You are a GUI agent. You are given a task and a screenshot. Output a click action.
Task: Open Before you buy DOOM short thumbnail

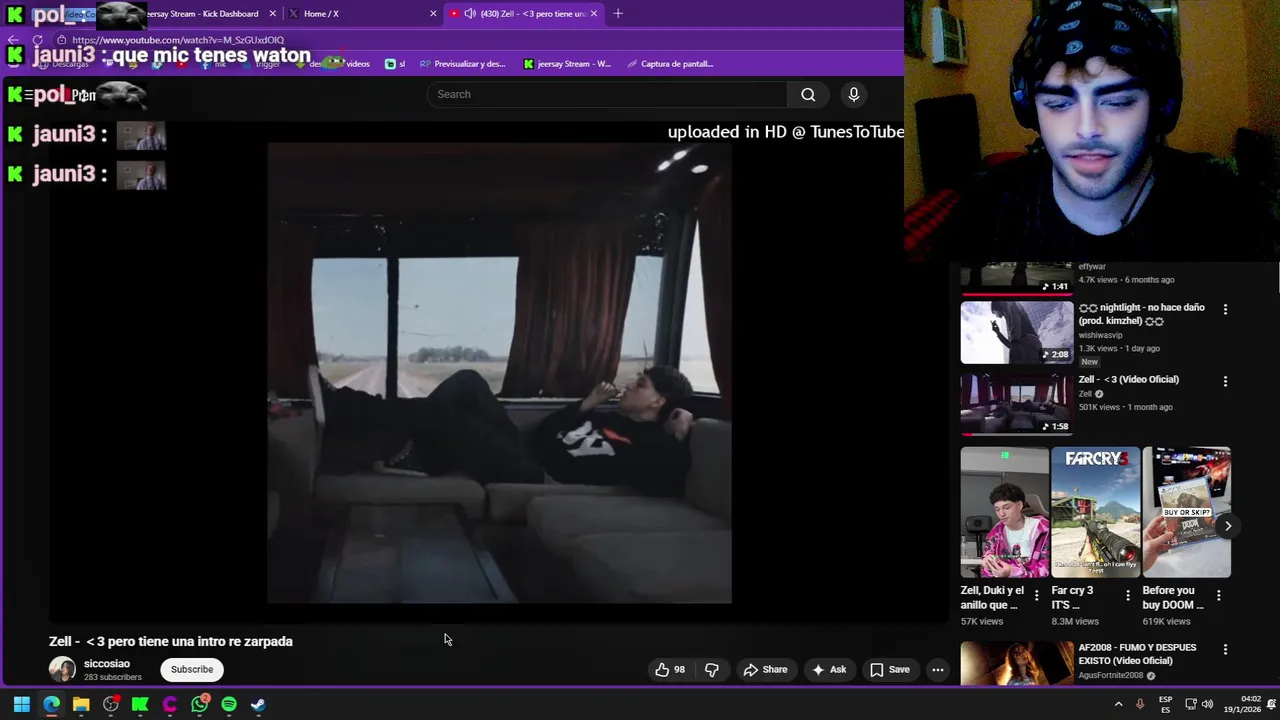coord(1186,512)
